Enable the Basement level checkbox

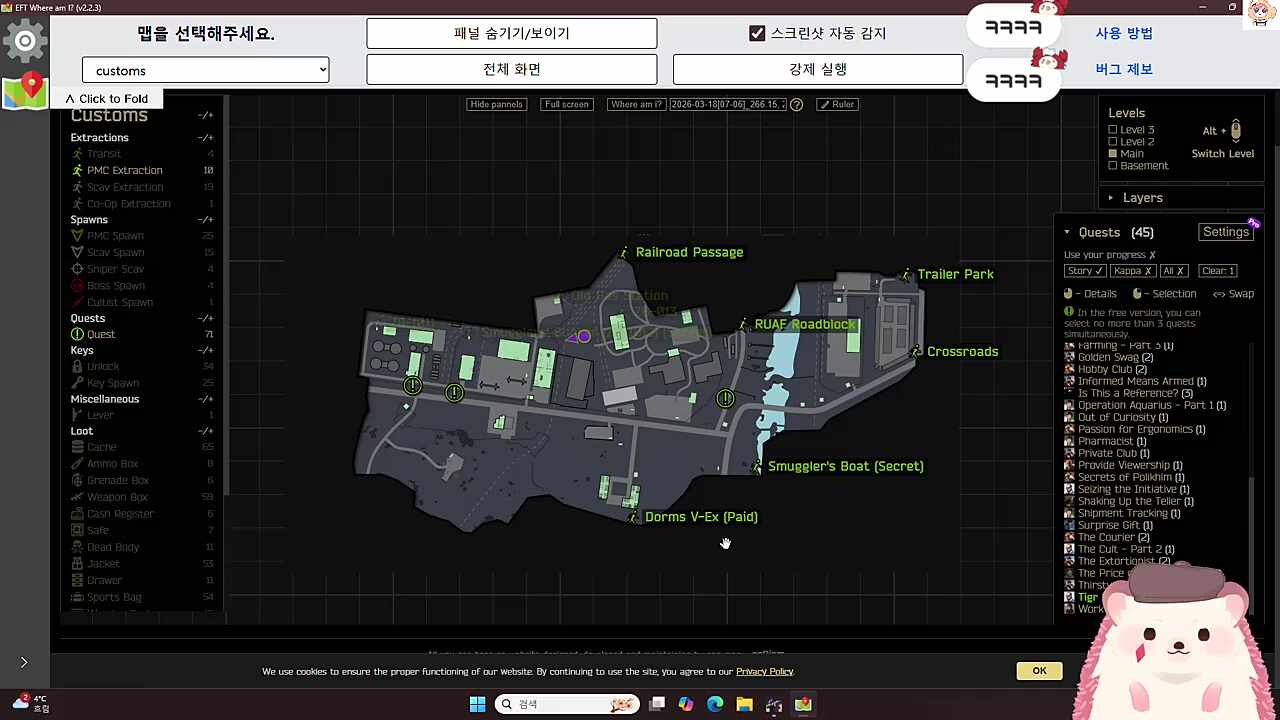1113,166
